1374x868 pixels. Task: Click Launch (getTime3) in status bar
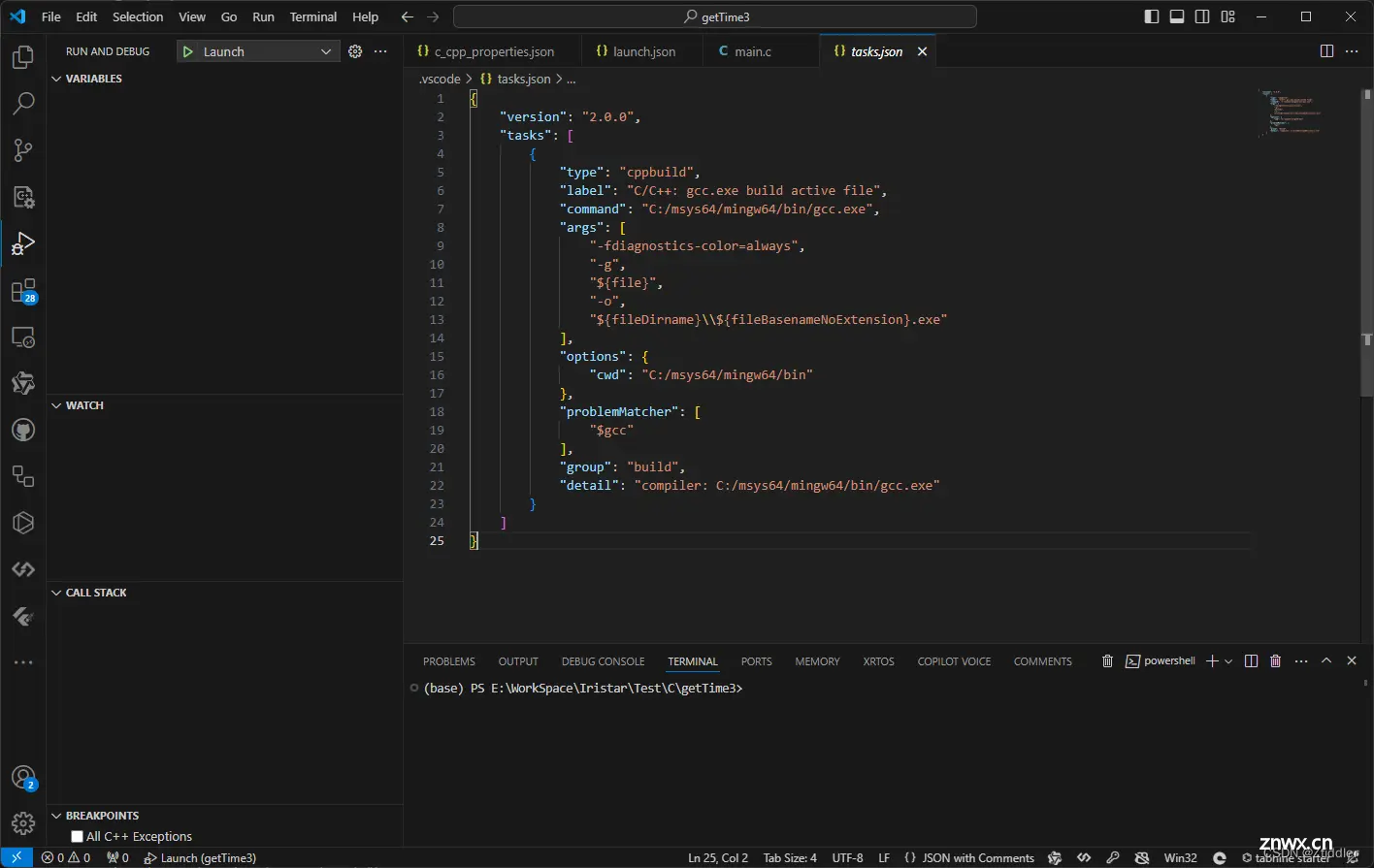[201, 857]
